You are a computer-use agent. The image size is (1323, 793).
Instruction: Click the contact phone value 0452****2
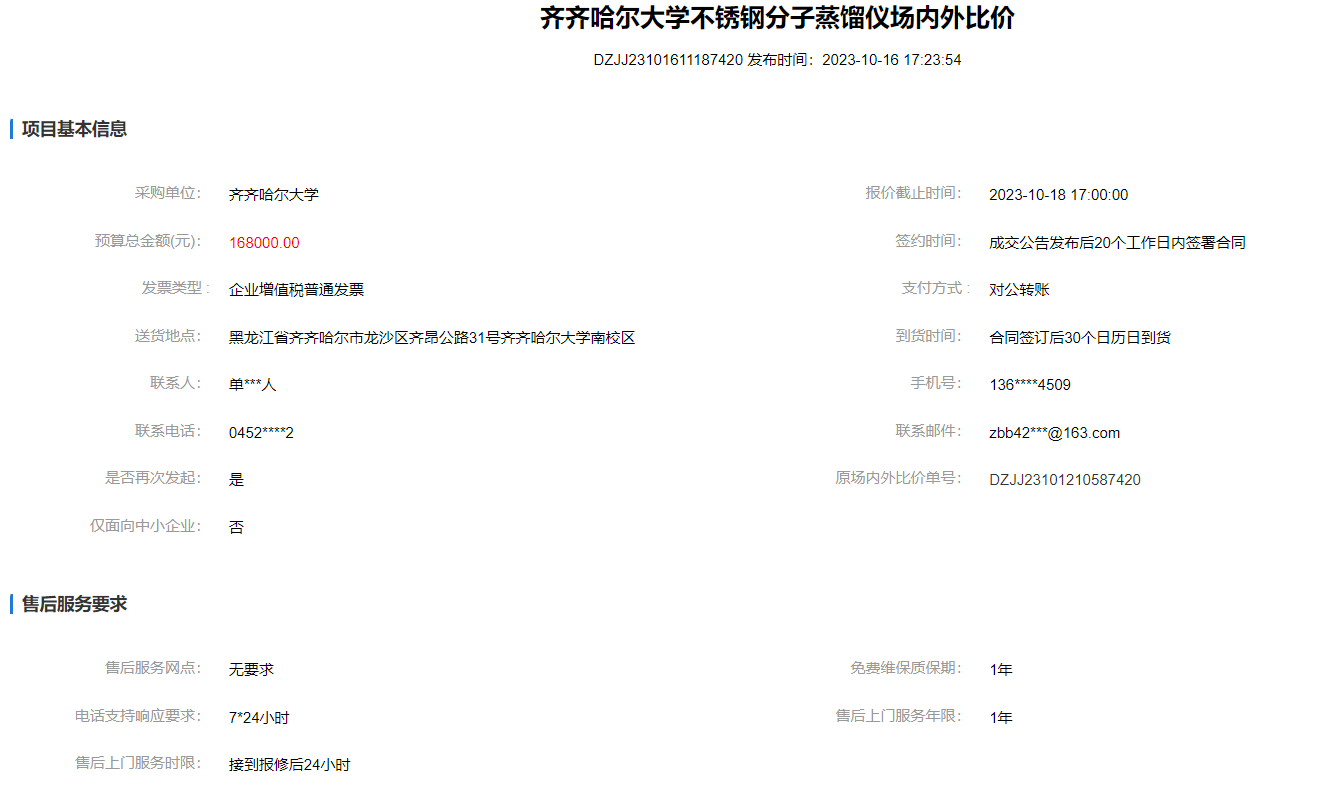click(x=261, y=433)
